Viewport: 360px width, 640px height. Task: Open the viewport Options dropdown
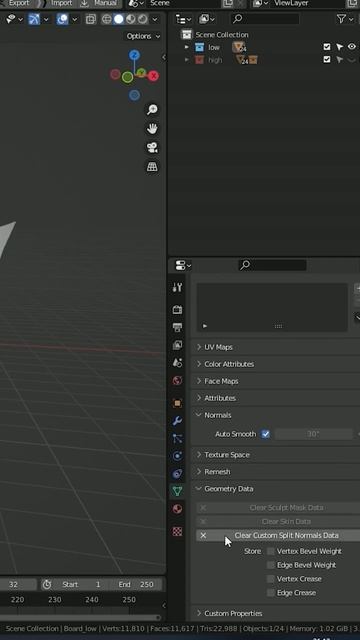click(x=143, y=36)
